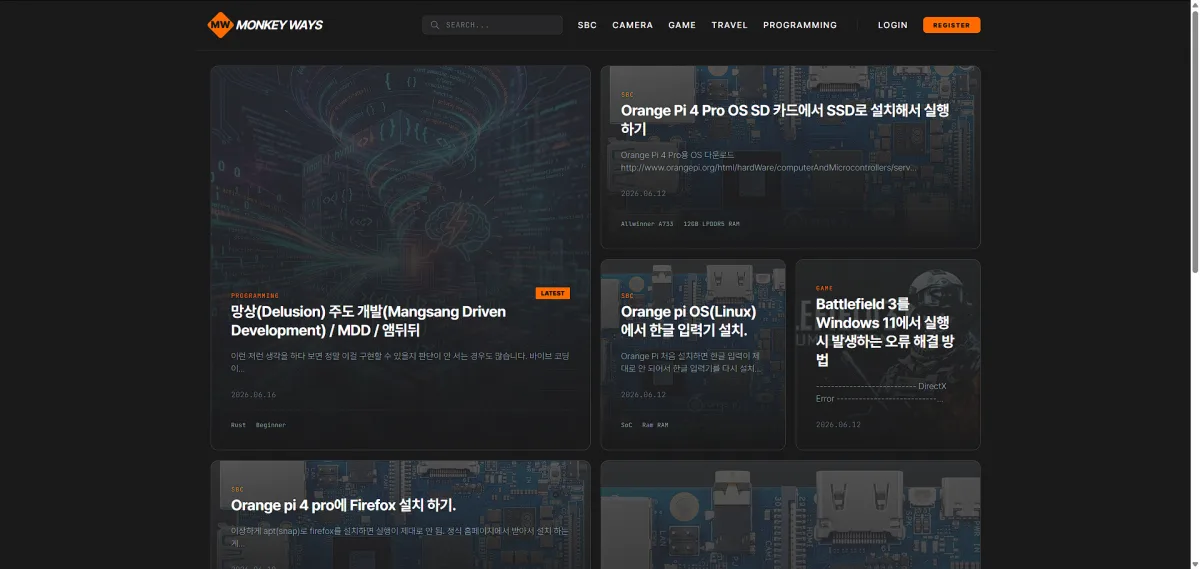Click the LOGIN link
The image size is (1200, 569).
coord(893,25)
